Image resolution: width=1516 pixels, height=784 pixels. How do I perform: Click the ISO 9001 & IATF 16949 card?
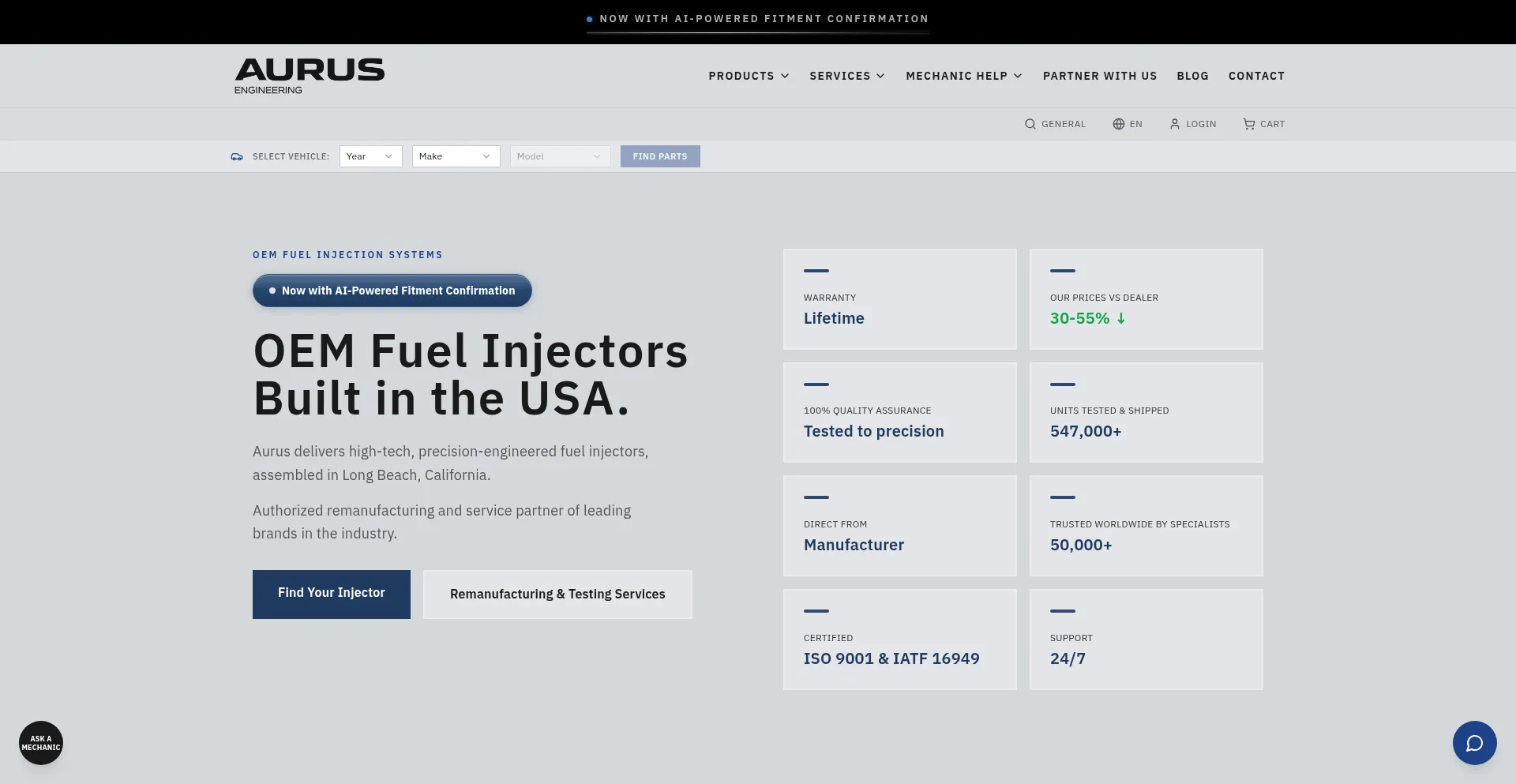[x=900, y=640]
